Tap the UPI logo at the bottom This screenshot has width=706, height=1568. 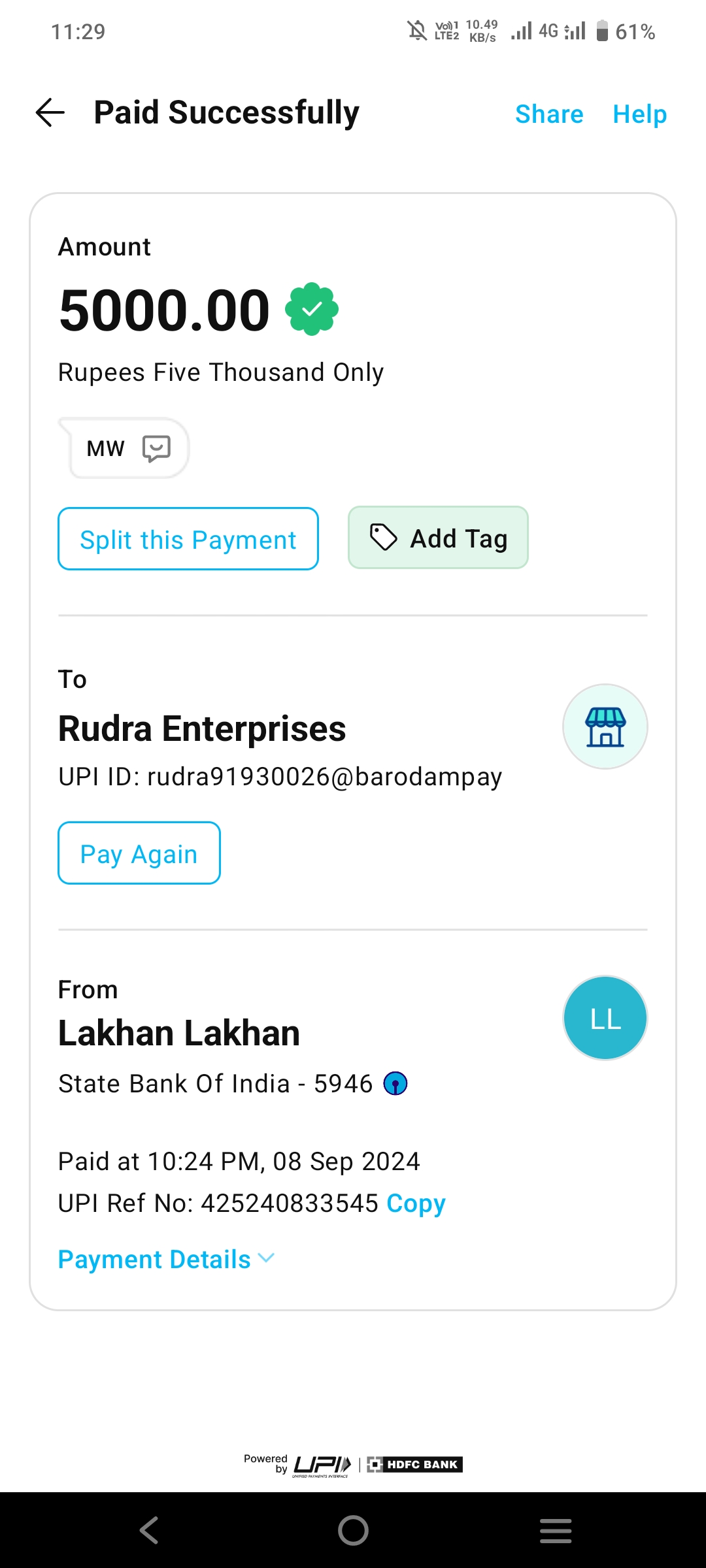pos(322,1465)
